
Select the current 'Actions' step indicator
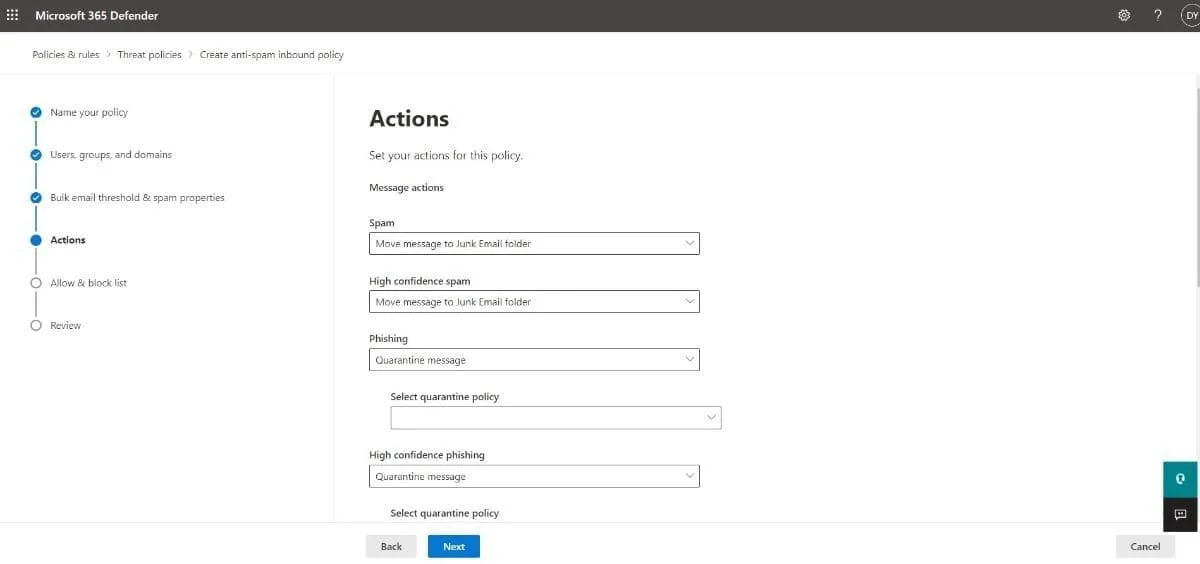click(36, 240)
